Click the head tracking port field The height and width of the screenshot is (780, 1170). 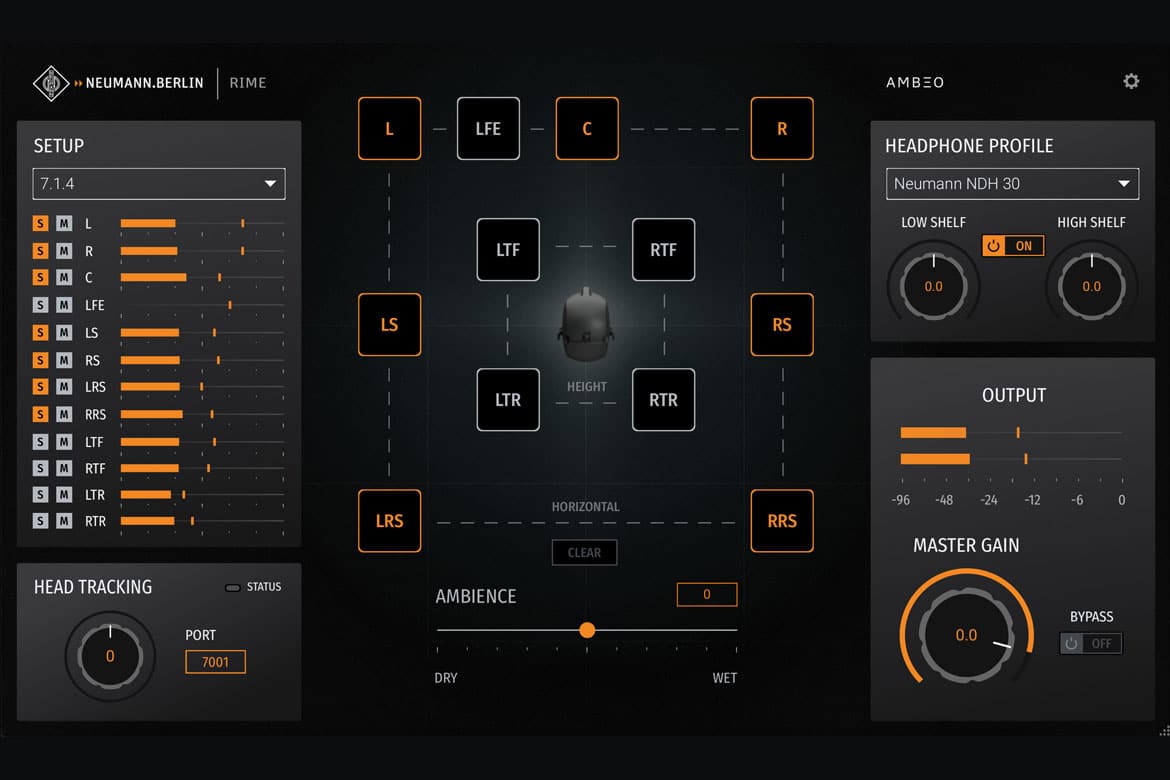[x=215, y=662]
